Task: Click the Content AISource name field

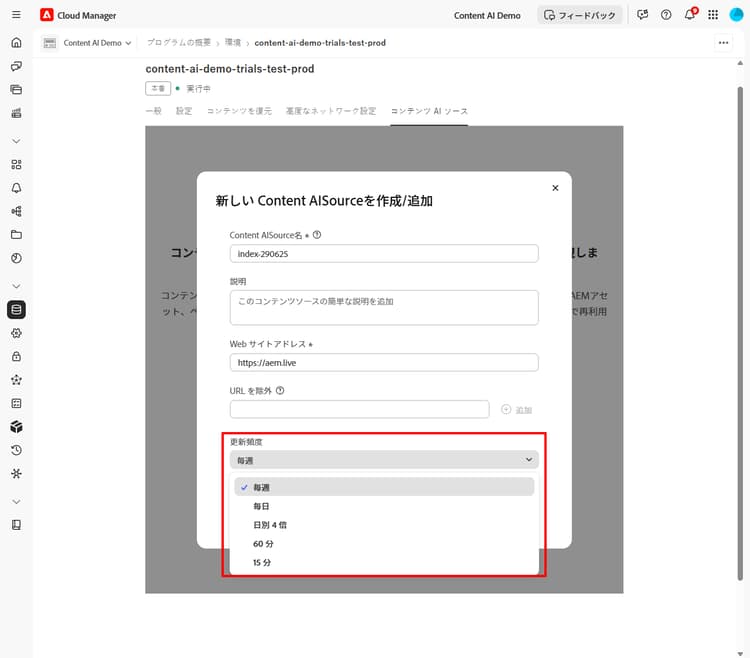Action: coord(384,253)
